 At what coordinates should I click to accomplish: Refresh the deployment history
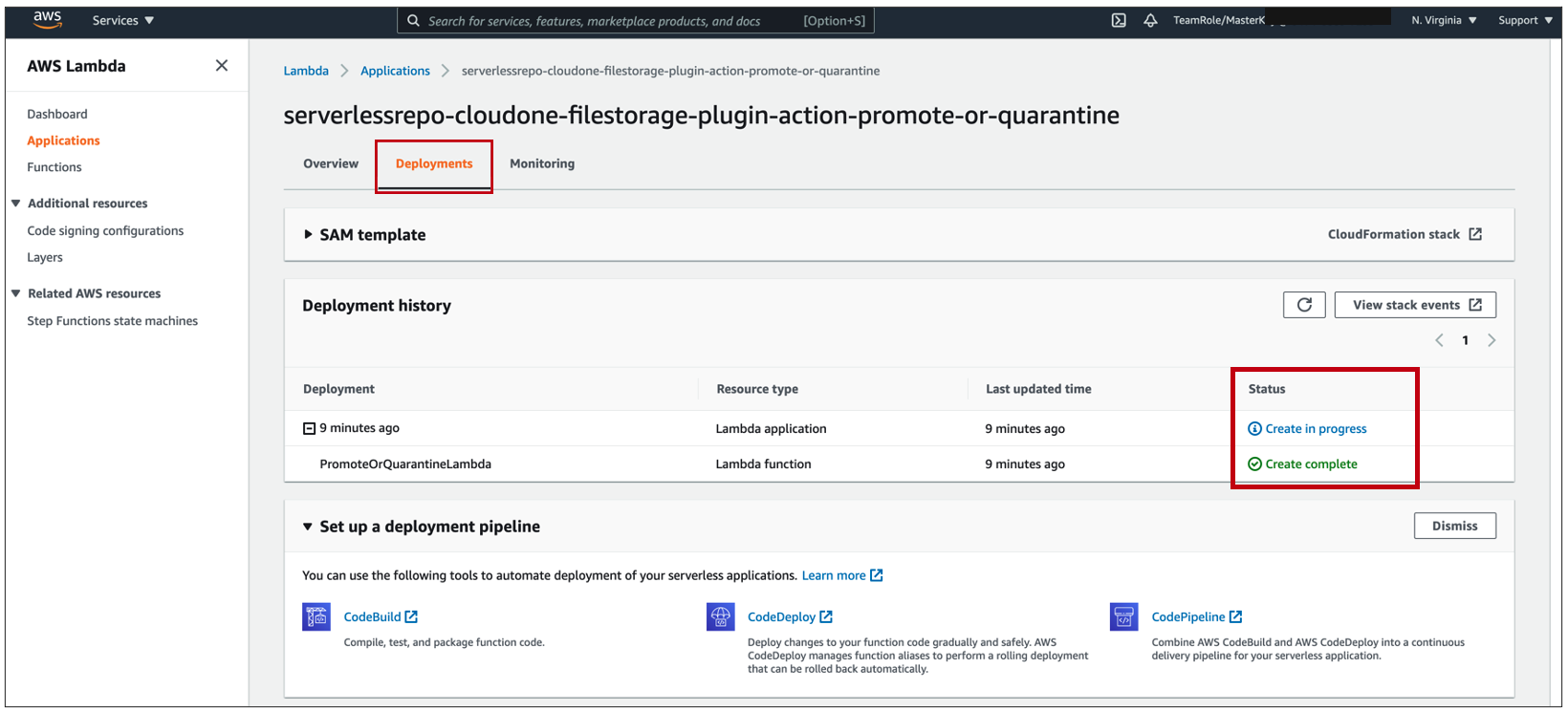(1304, 305)
